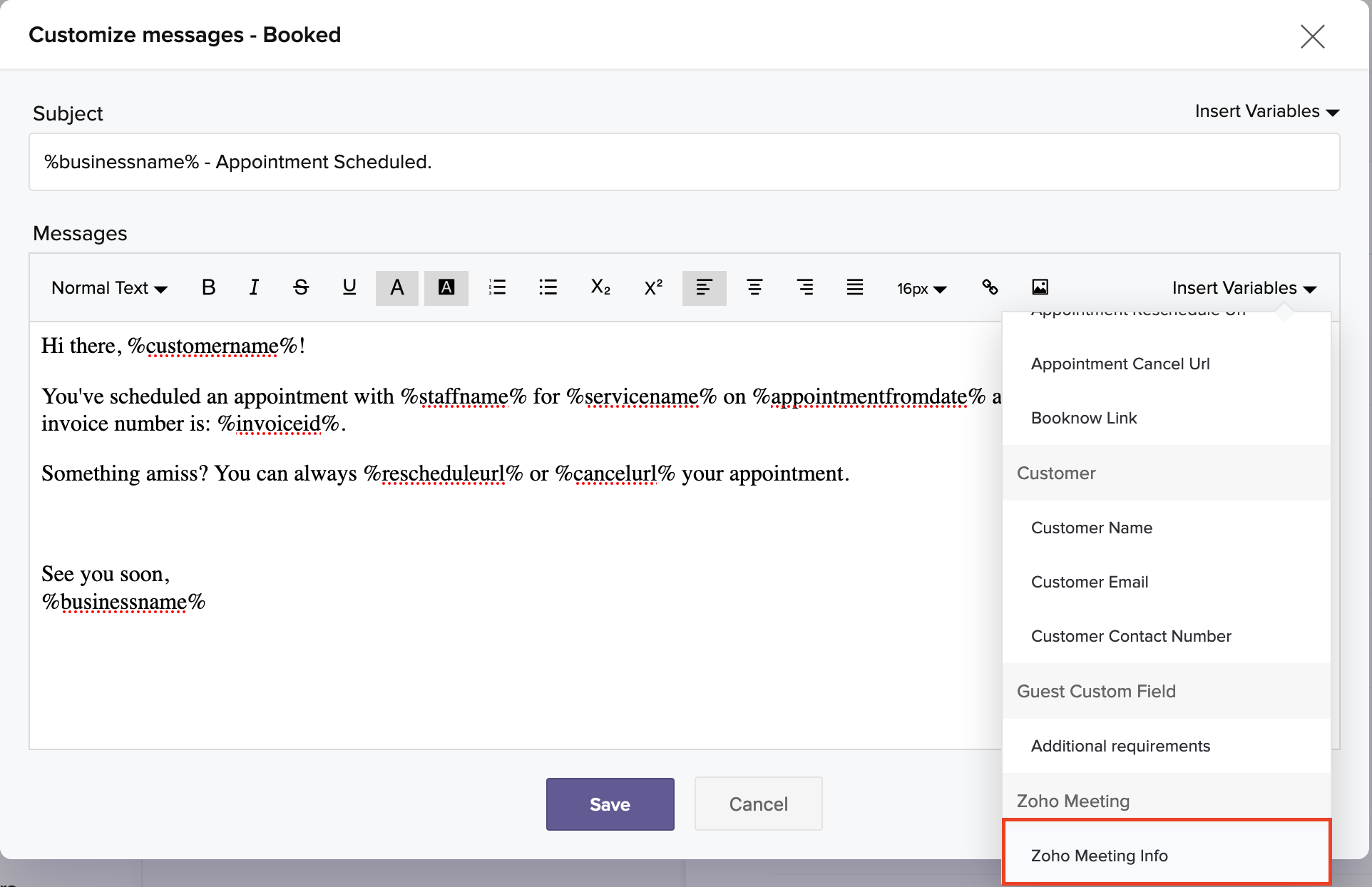This screenshot has height=887, width=1372.
Task: Insert a bulleted list
Action: (548, 287)
